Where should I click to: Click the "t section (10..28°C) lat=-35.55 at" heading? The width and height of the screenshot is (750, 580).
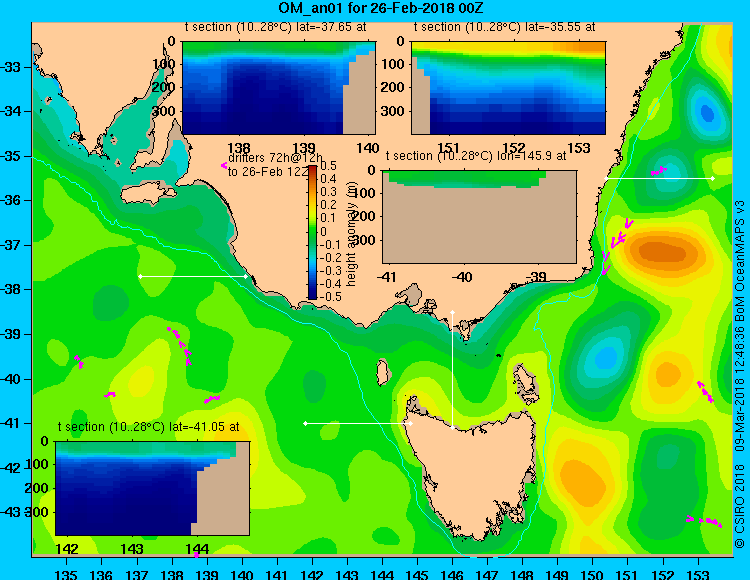pos(504,27)
